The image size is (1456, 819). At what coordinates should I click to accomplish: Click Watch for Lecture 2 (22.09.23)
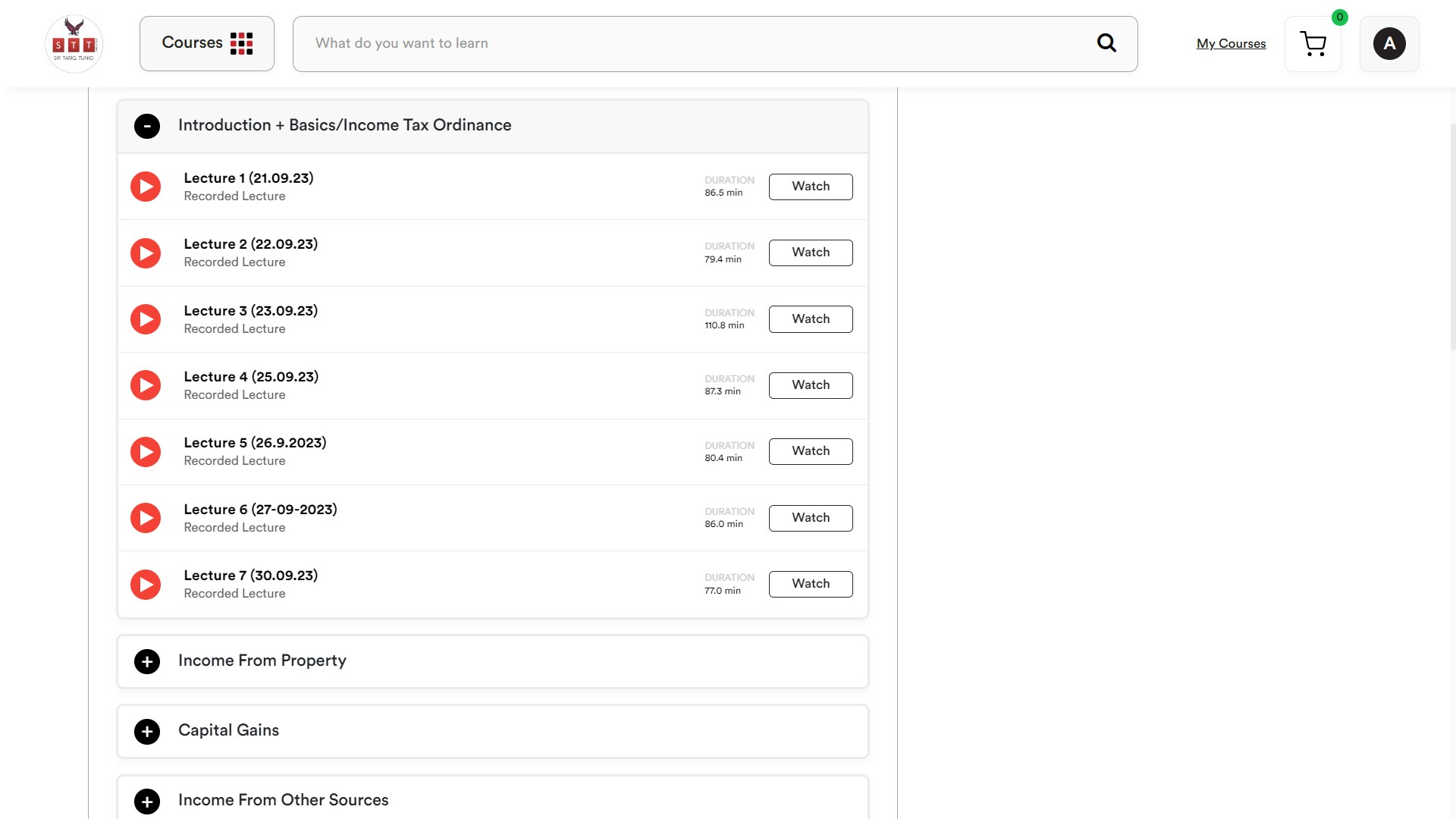click(810, 253)
